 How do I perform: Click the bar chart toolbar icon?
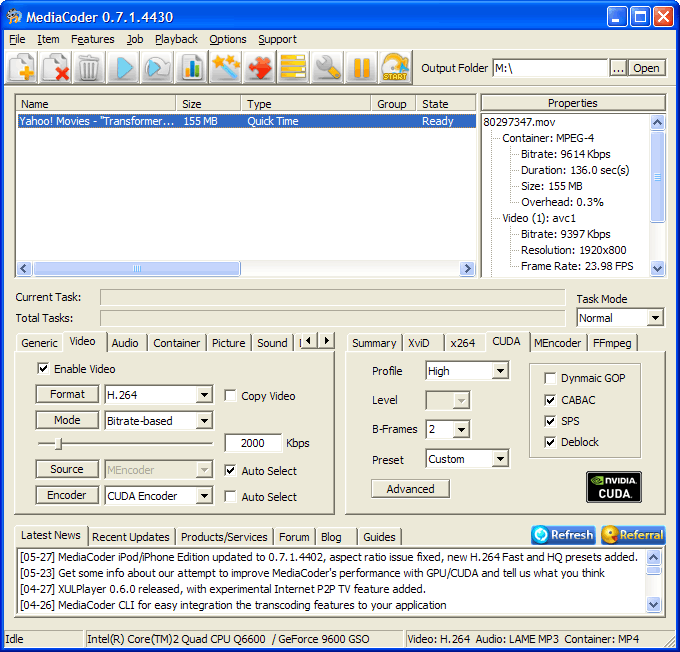(191, 68)
